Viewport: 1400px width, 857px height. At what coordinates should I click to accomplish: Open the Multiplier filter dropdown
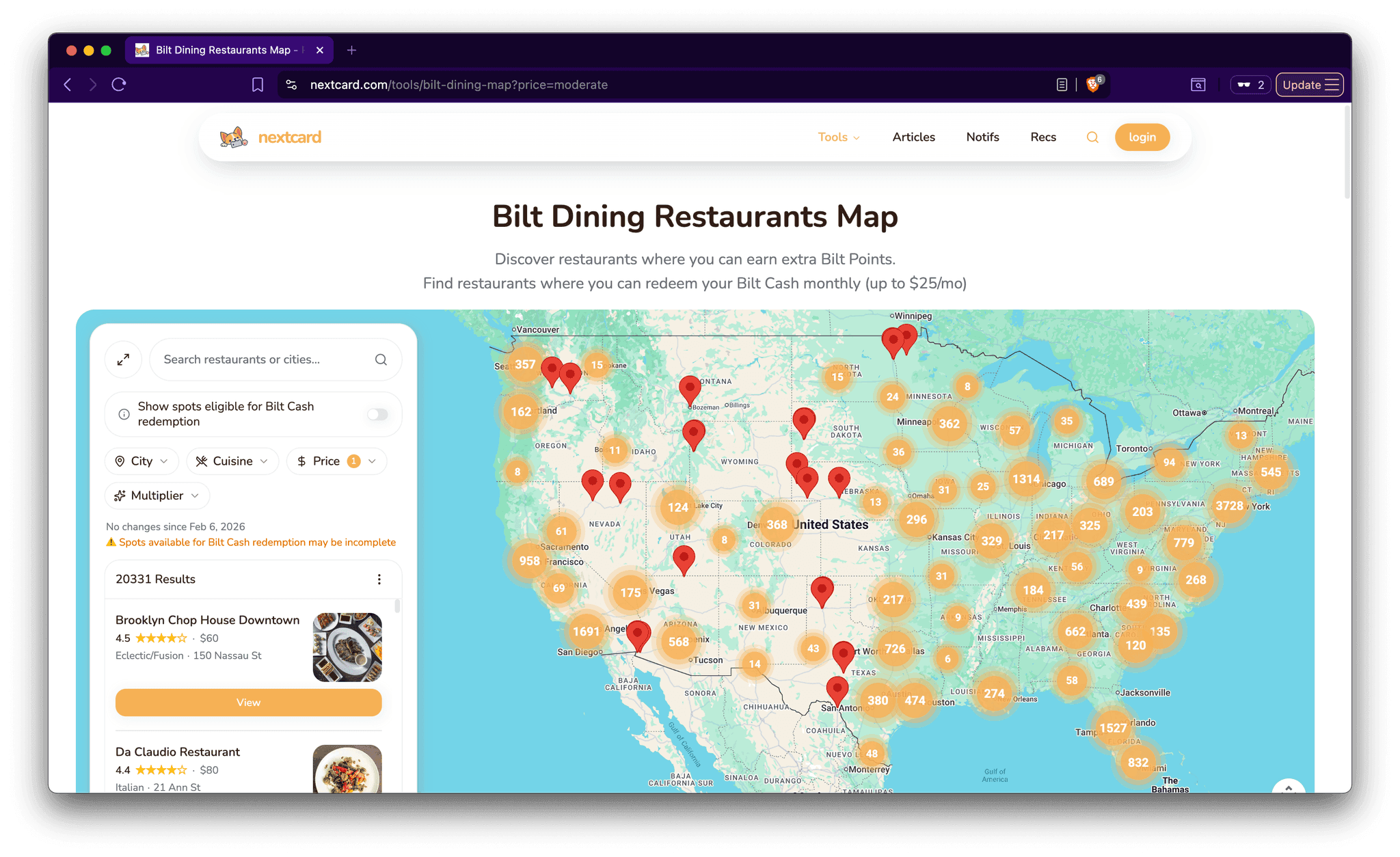157,495
